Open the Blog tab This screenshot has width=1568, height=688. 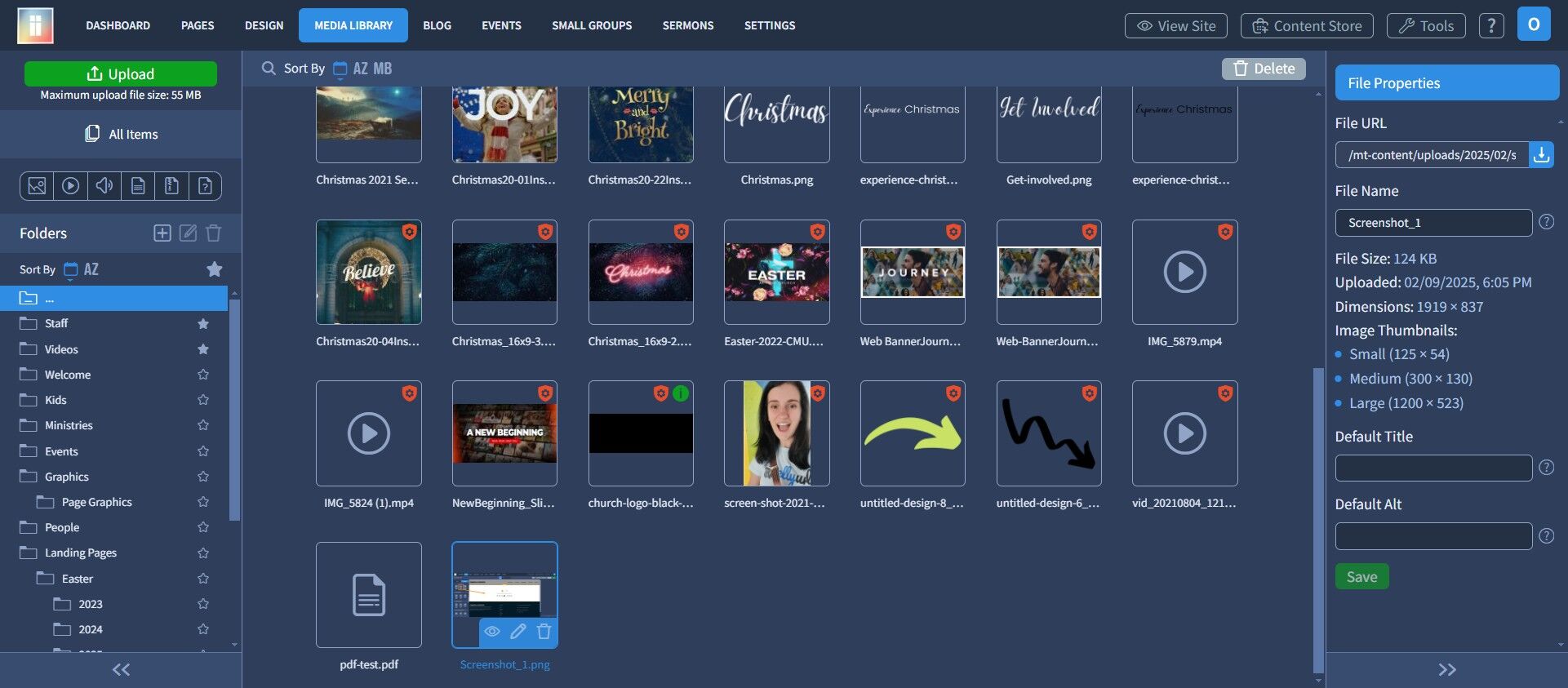pyautogui.click(x=437, y=25)
